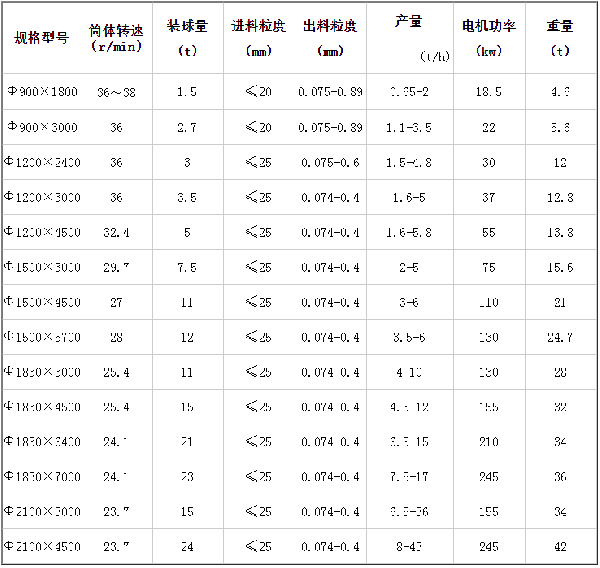Click the discharge size 0.075-0.6
This screenshot has height=568, width=600.
(x=330, y=163)
